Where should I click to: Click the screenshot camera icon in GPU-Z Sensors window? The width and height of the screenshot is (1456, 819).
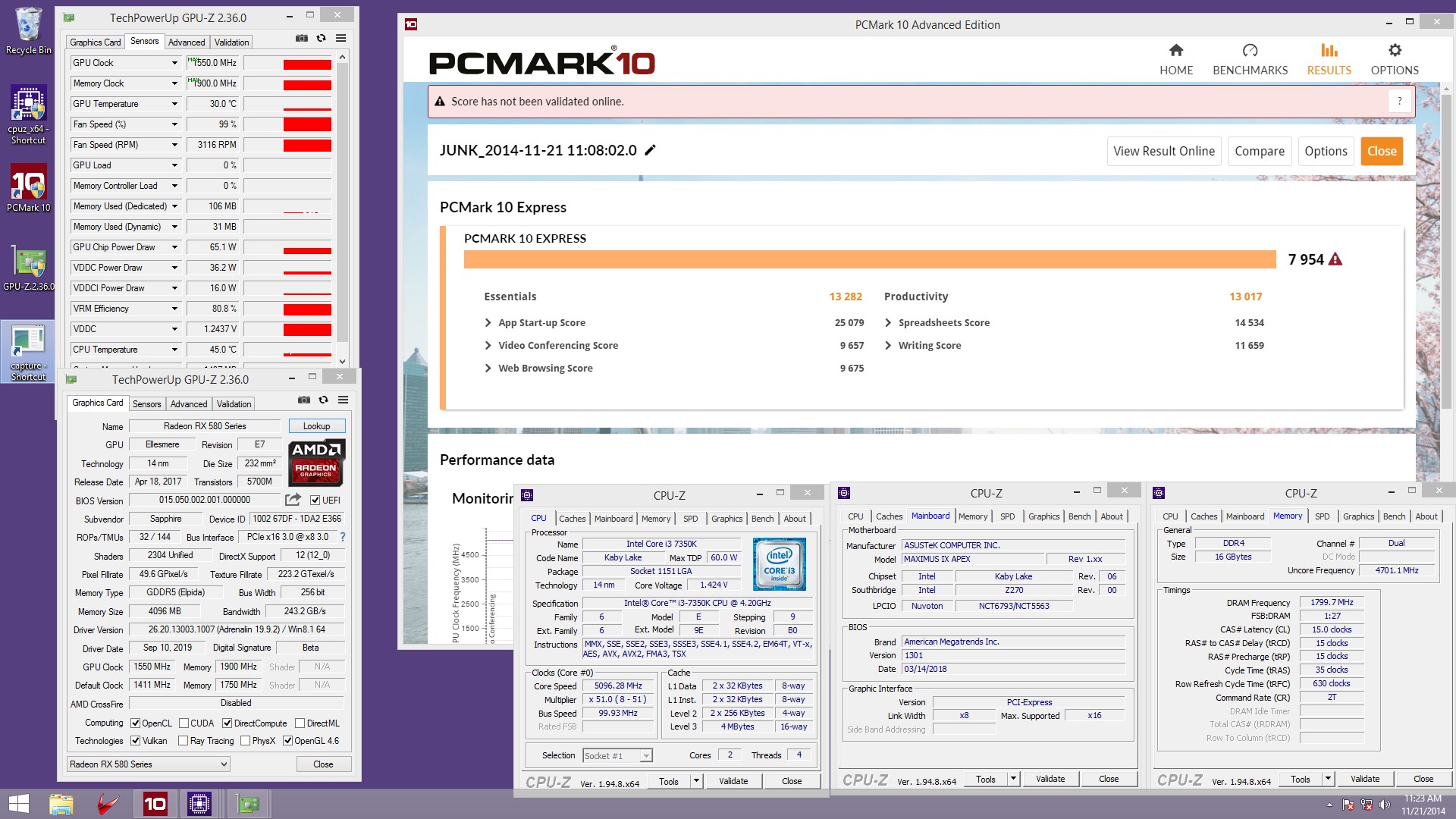coord(301,38)
